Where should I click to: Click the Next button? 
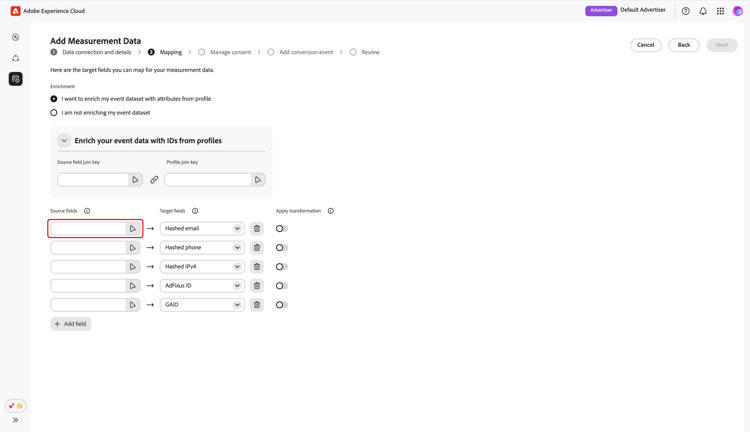tap(722, 45)
